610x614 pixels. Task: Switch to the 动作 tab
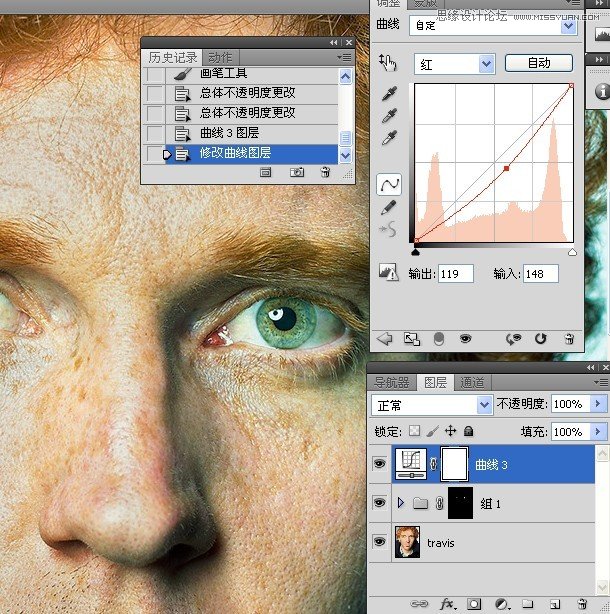click(220, 58)
